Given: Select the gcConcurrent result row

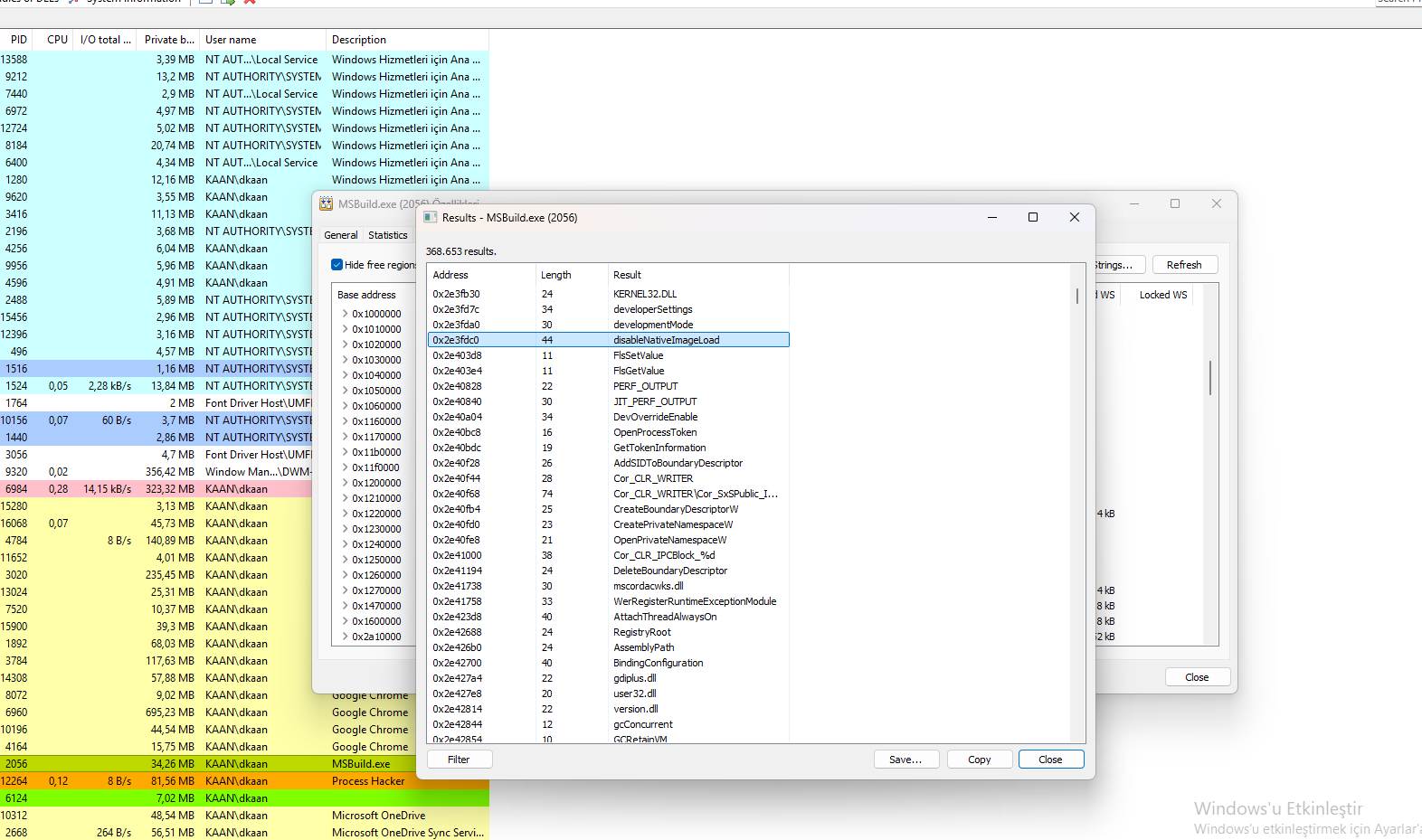Looking at the screenshot, I should [x=608, y=724].
